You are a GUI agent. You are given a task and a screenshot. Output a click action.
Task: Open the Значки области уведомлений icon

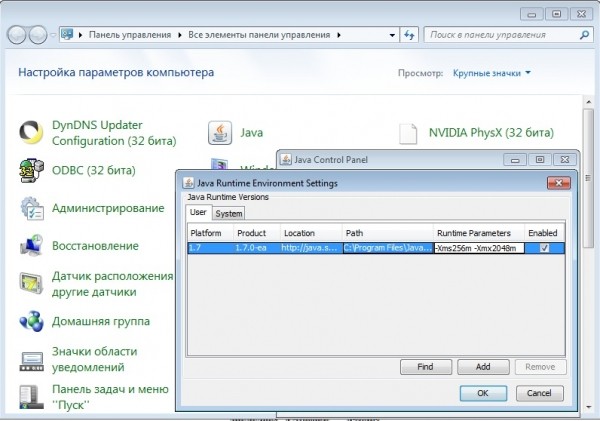click(31, 361)
